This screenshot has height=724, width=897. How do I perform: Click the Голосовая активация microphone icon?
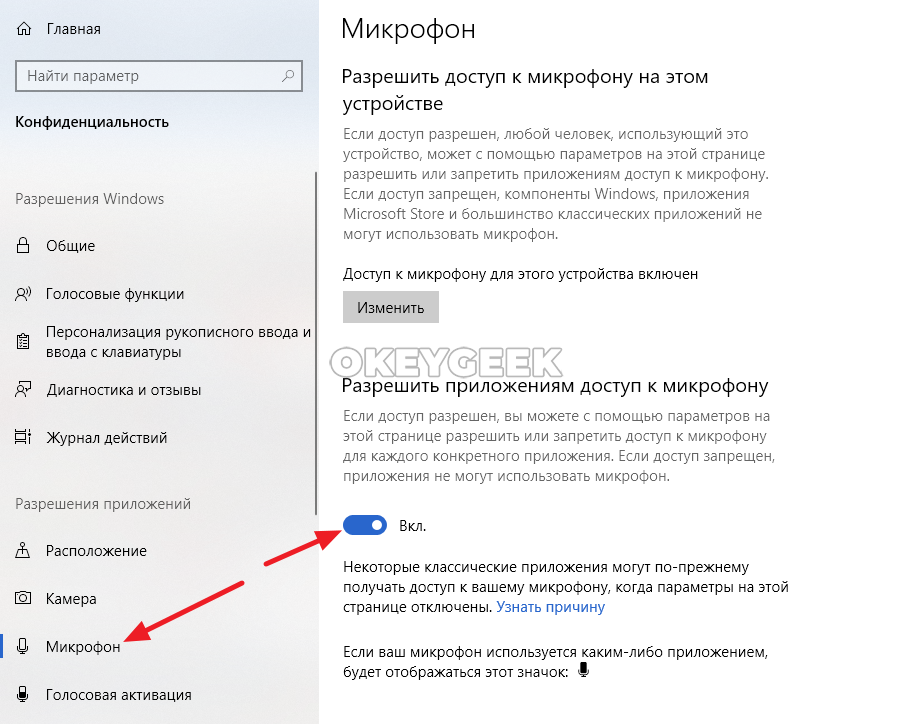[23, 694]
